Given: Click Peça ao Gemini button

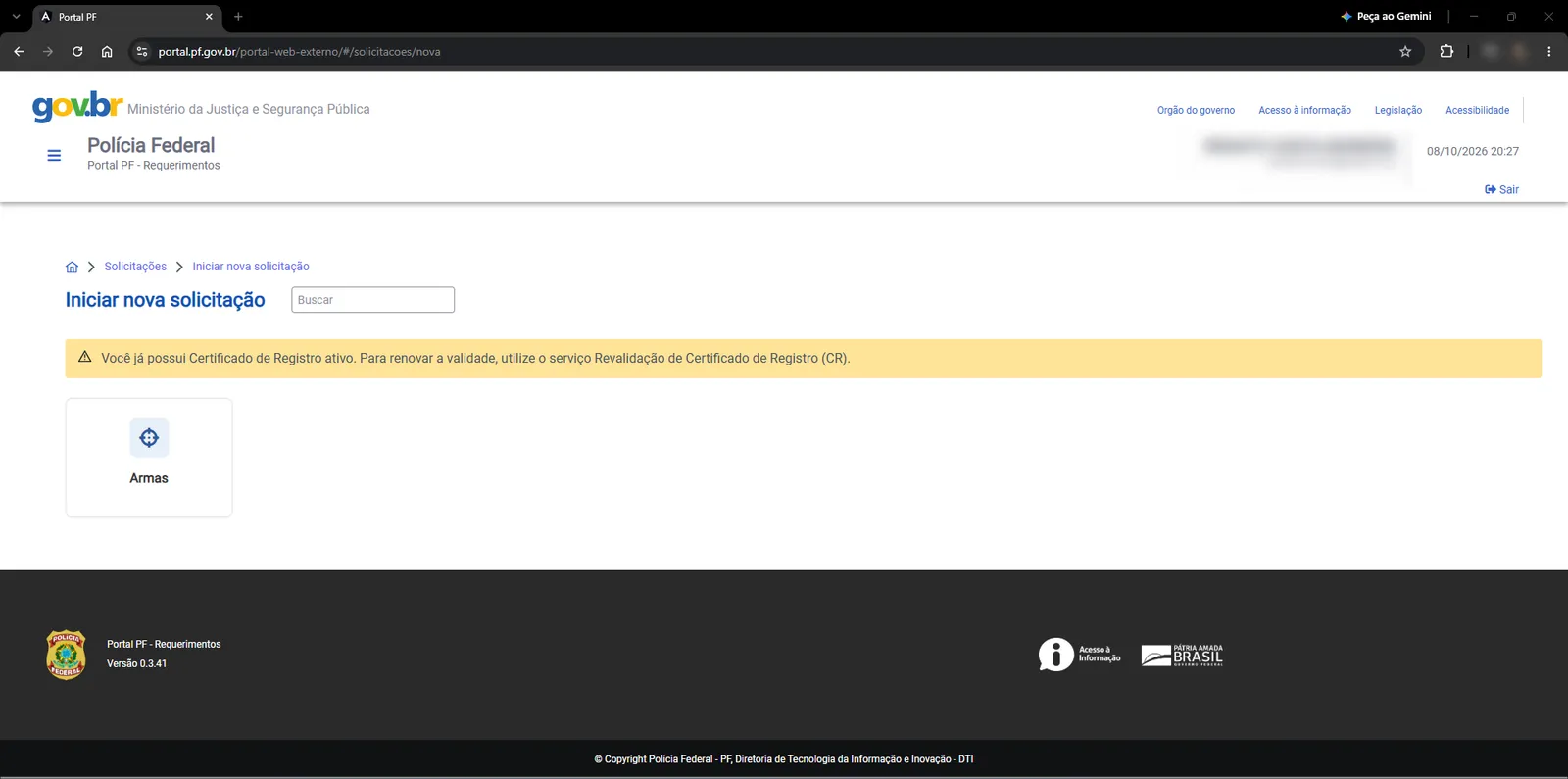Looking at the screenshot, I should point(1386,17).
